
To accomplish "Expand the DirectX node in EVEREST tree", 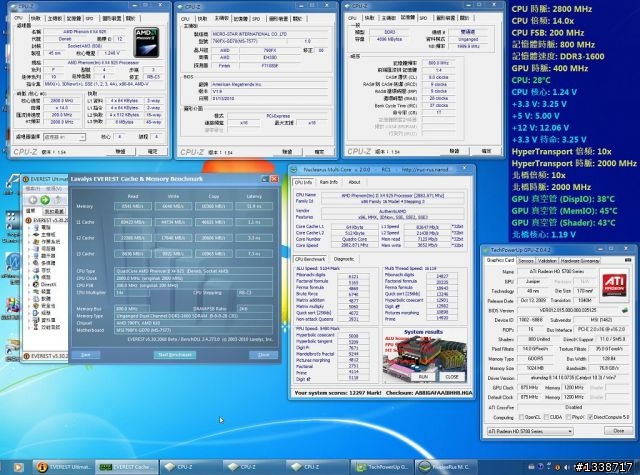I will click(29, 284).
